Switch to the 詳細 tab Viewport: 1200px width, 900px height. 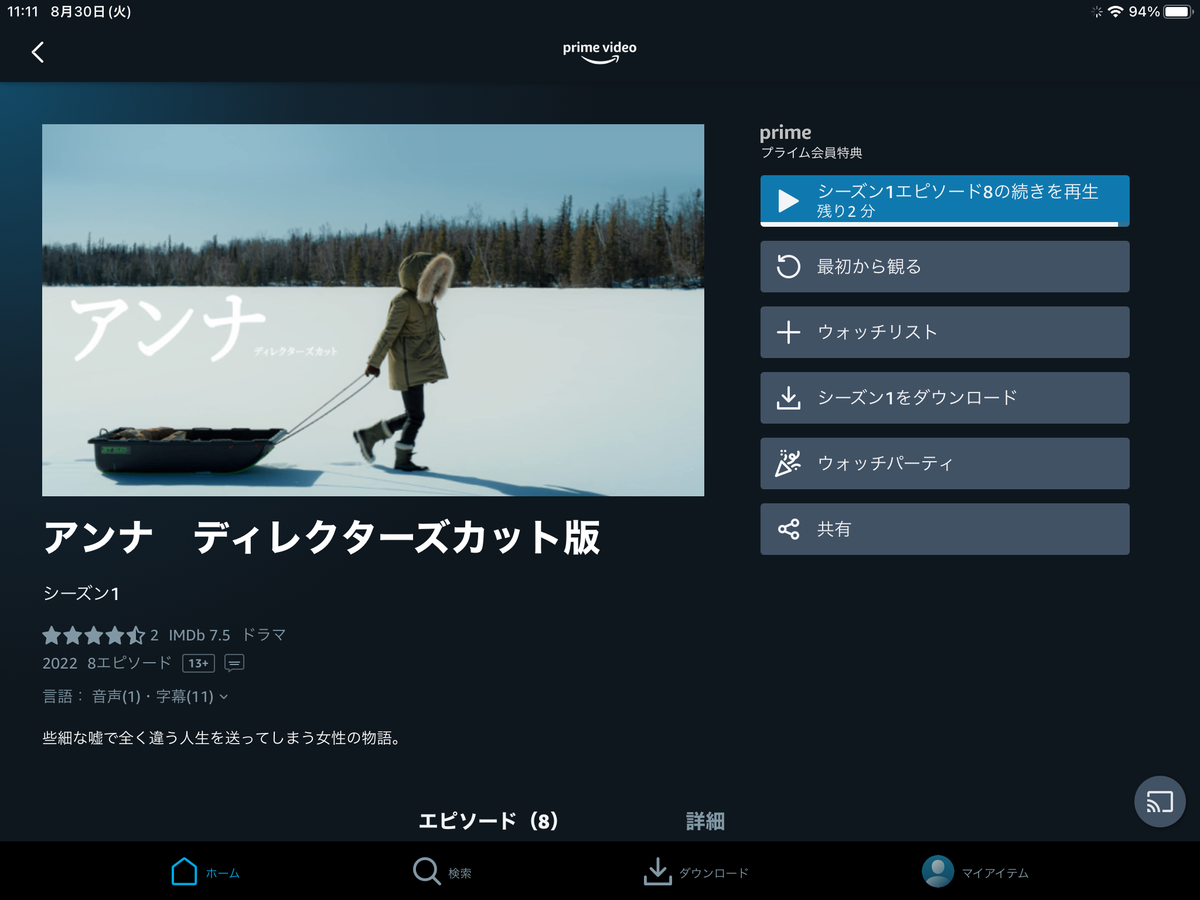pyautogui.click(x=705, y=821)
